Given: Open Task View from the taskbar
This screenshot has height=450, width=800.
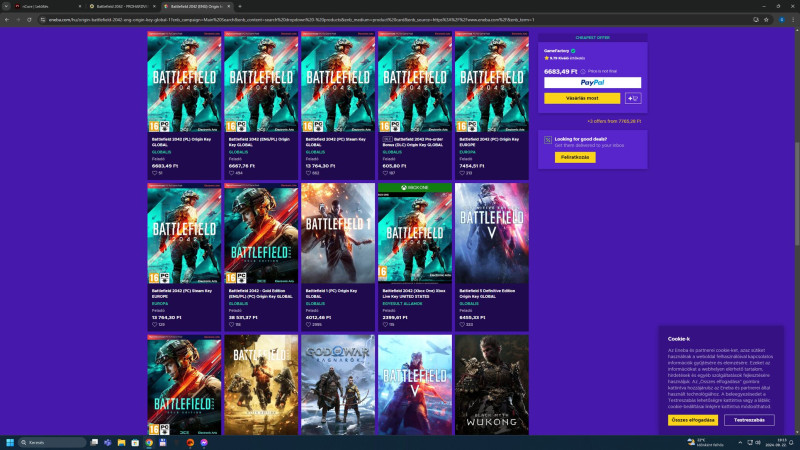Looking at the screenshot, I should (94, 442).
